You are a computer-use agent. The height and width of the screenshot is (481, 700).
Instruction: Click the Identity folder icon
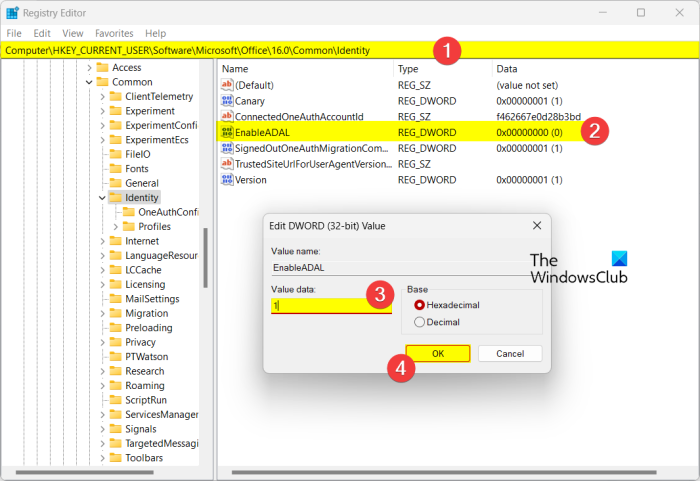[116, 197]
